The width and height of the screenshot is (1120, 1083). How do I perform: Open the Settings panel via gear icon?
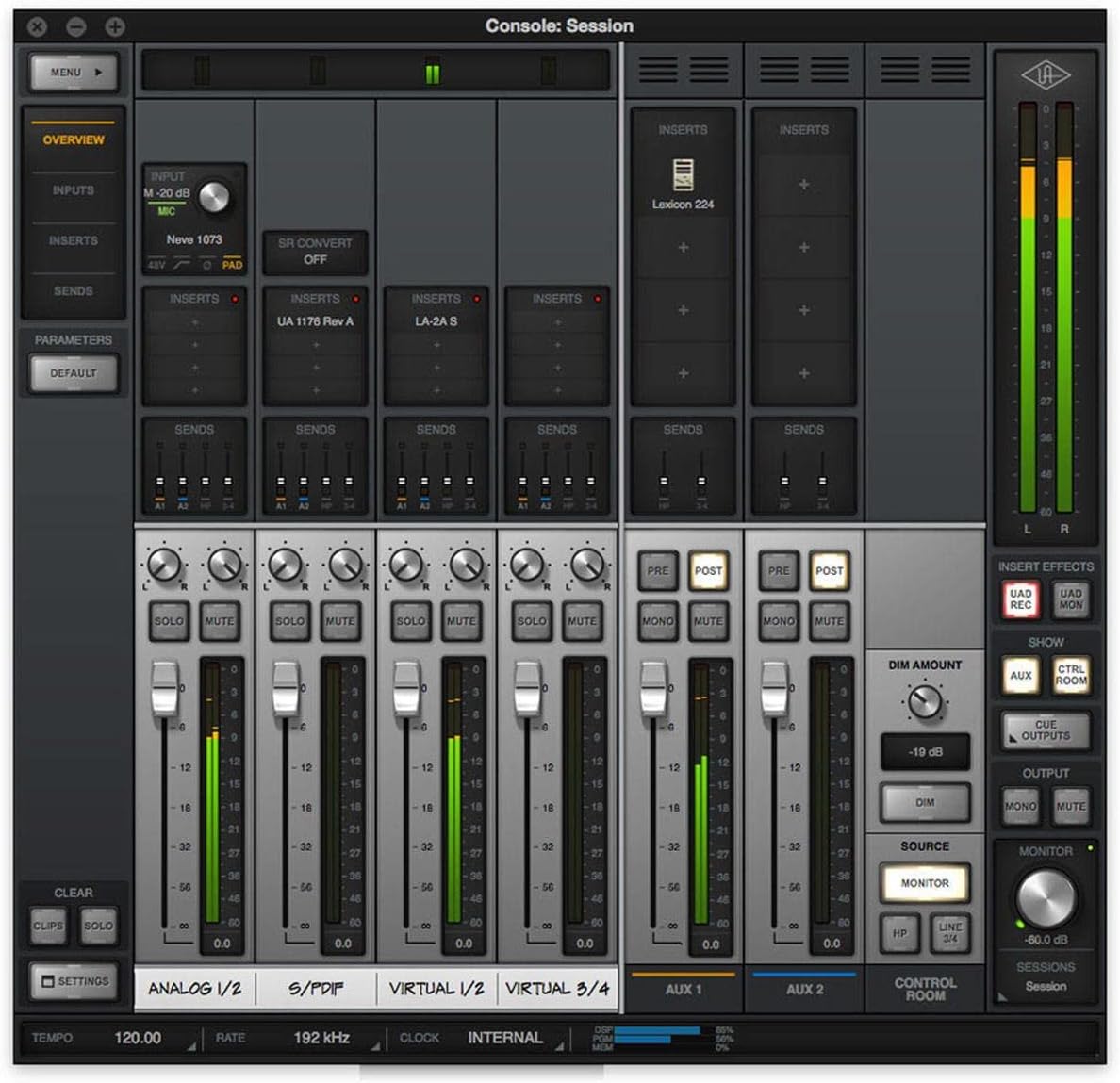pos(74,981)
